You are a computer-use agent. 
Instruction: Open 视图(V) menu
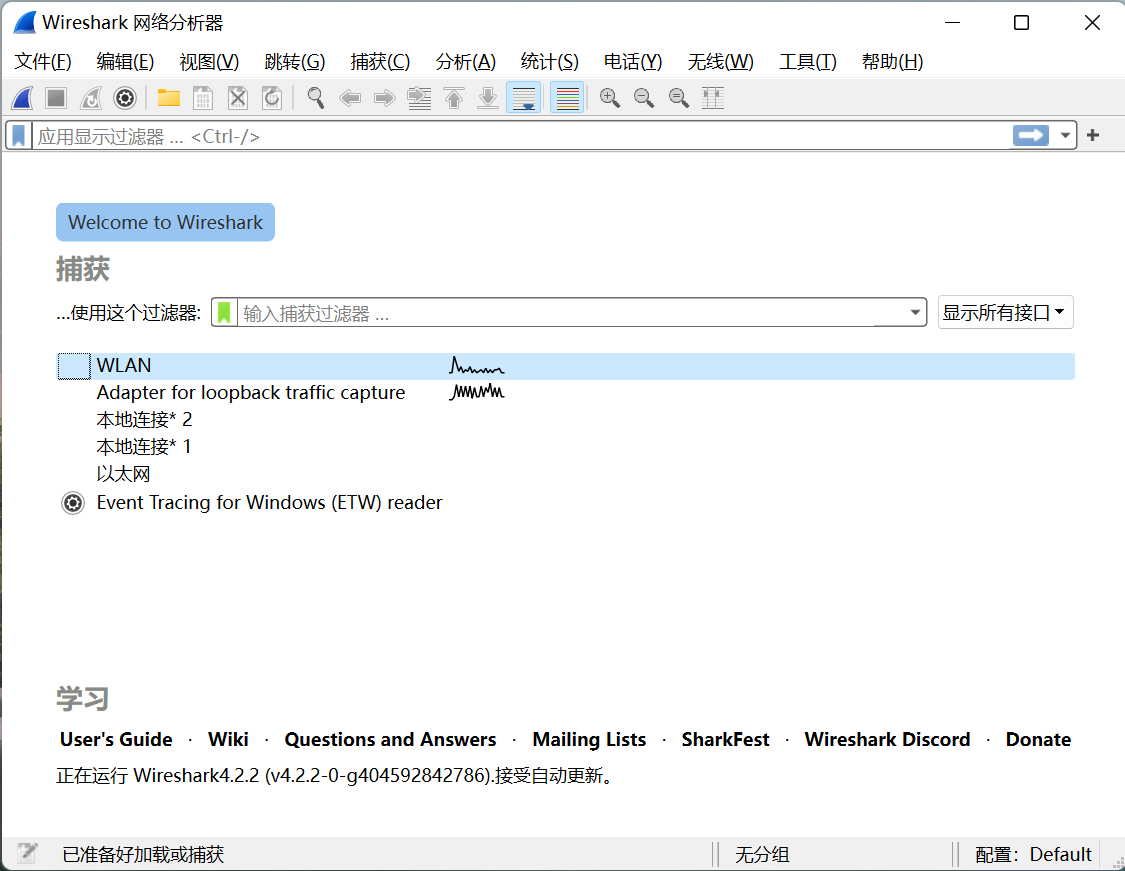(209, 62)
